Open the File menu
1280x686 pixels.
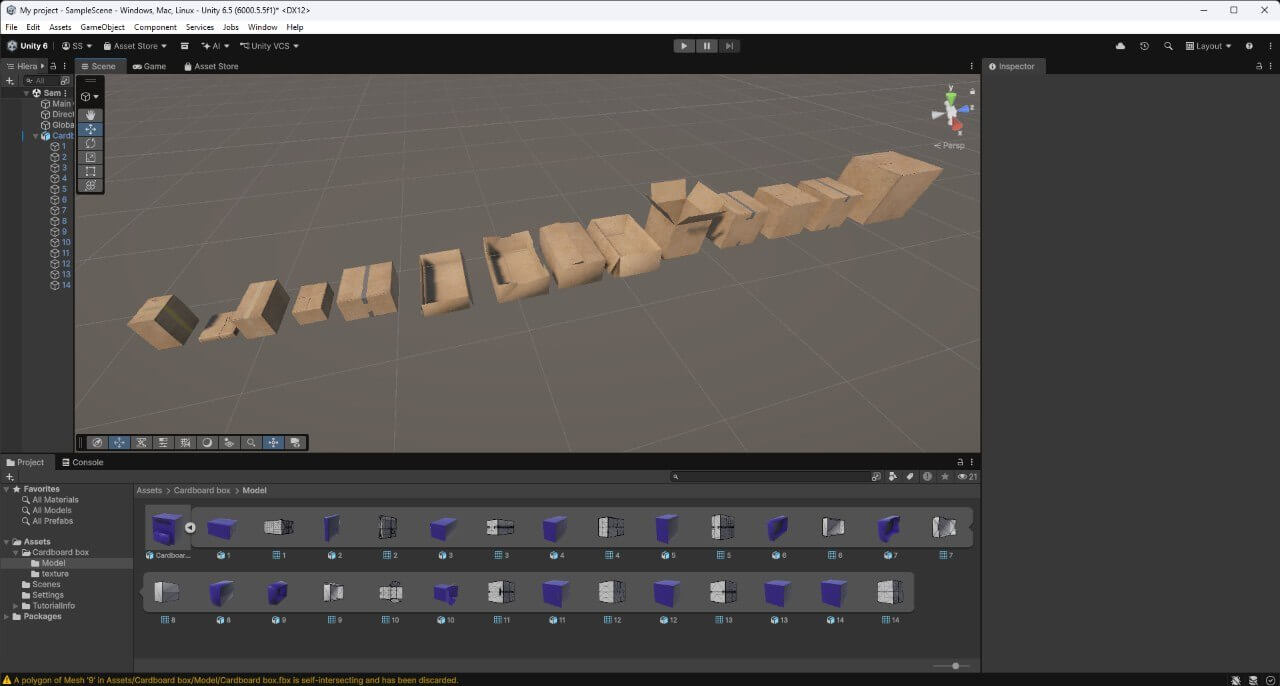pyautogui.click(x=11, y=27)
